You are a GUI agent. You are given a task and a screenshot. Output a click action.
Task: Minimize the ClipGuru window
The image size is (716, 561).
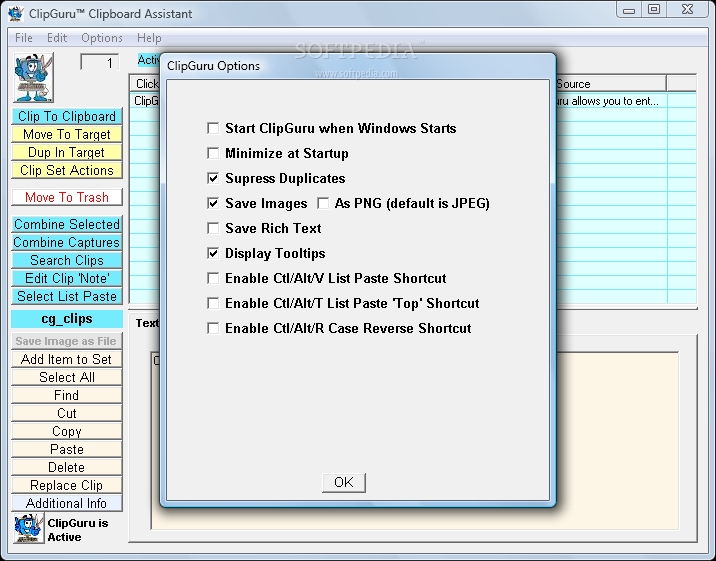629,10
